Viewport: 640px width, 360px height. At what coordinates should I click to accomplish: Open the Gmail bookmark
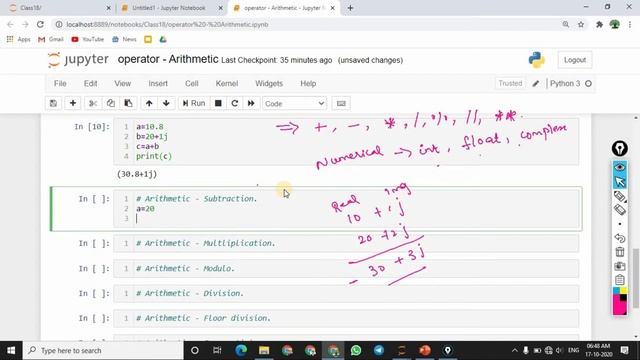click(x=51, y=39)
